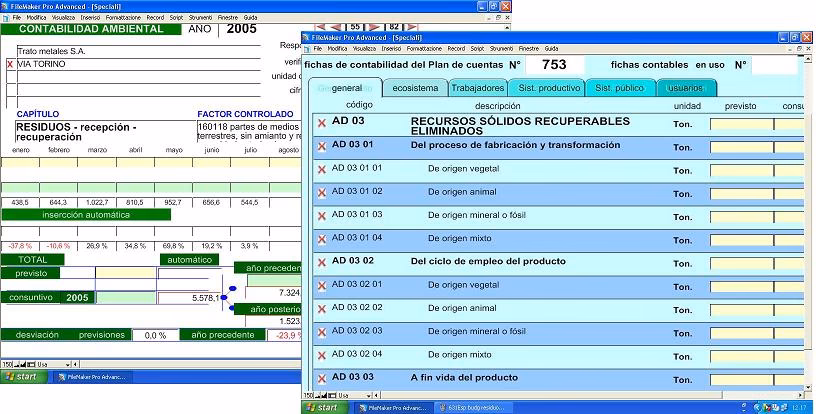Click the green previsto button

tap(31, 273)
